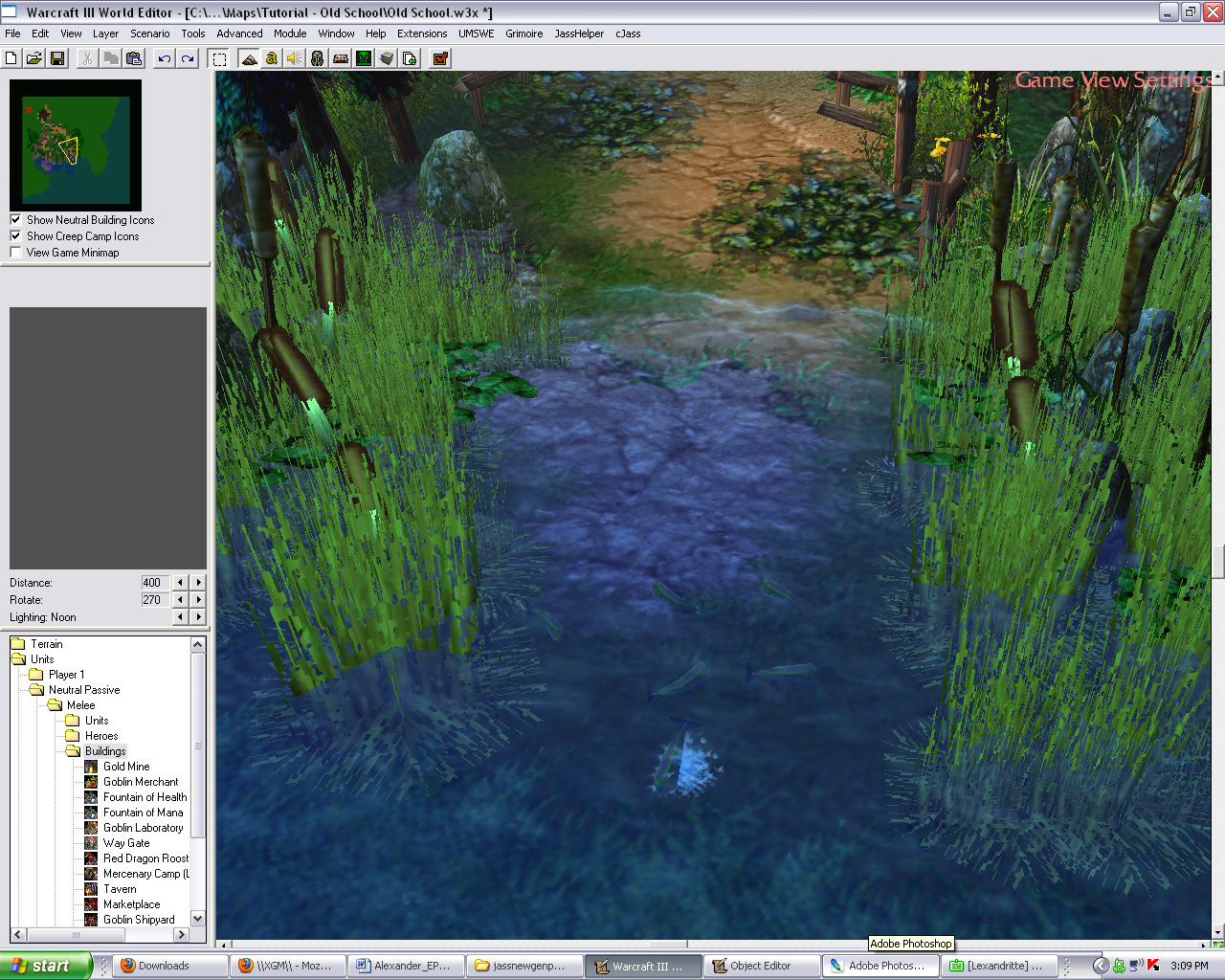Decrease Distance with left arrow
The width and height of the screenshot is (1225, 980).
coord(180,582)
